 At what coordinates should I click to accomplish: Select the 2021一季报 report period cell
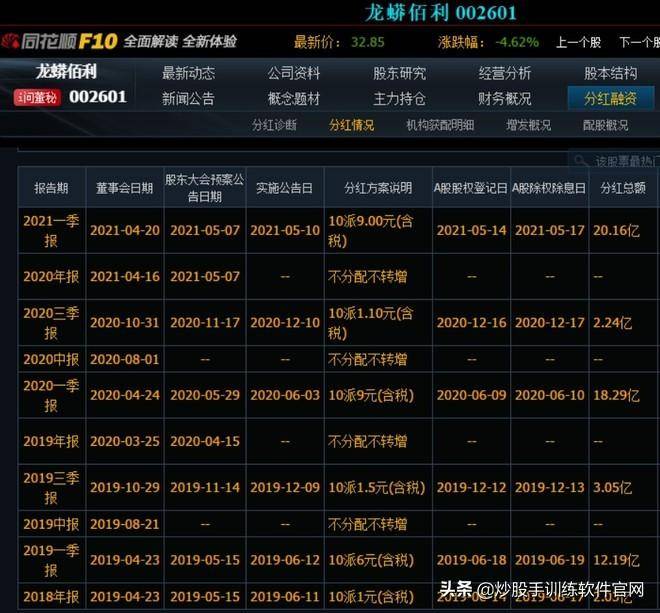51,230
